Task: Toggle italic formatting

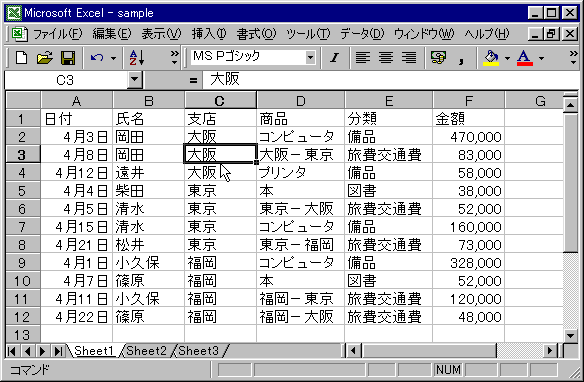Action: coord(334,58)
